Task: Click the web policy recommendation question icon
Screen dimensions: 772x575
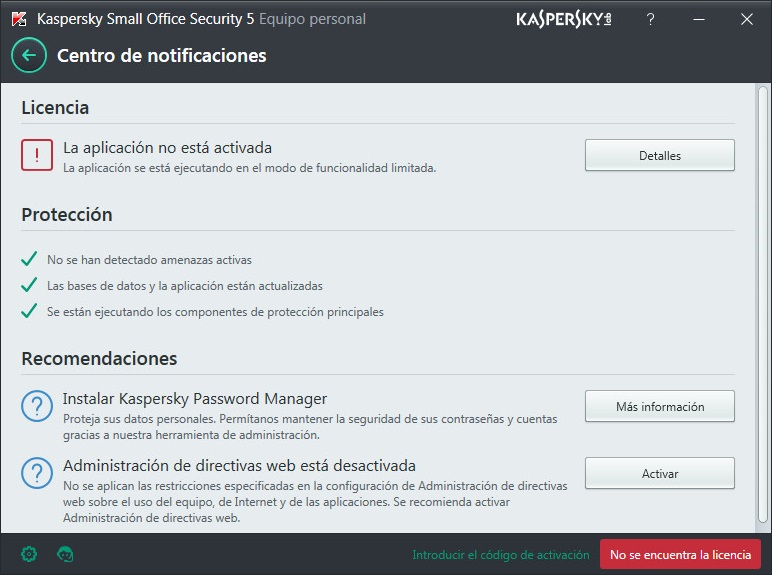Action: coord(37,473)
